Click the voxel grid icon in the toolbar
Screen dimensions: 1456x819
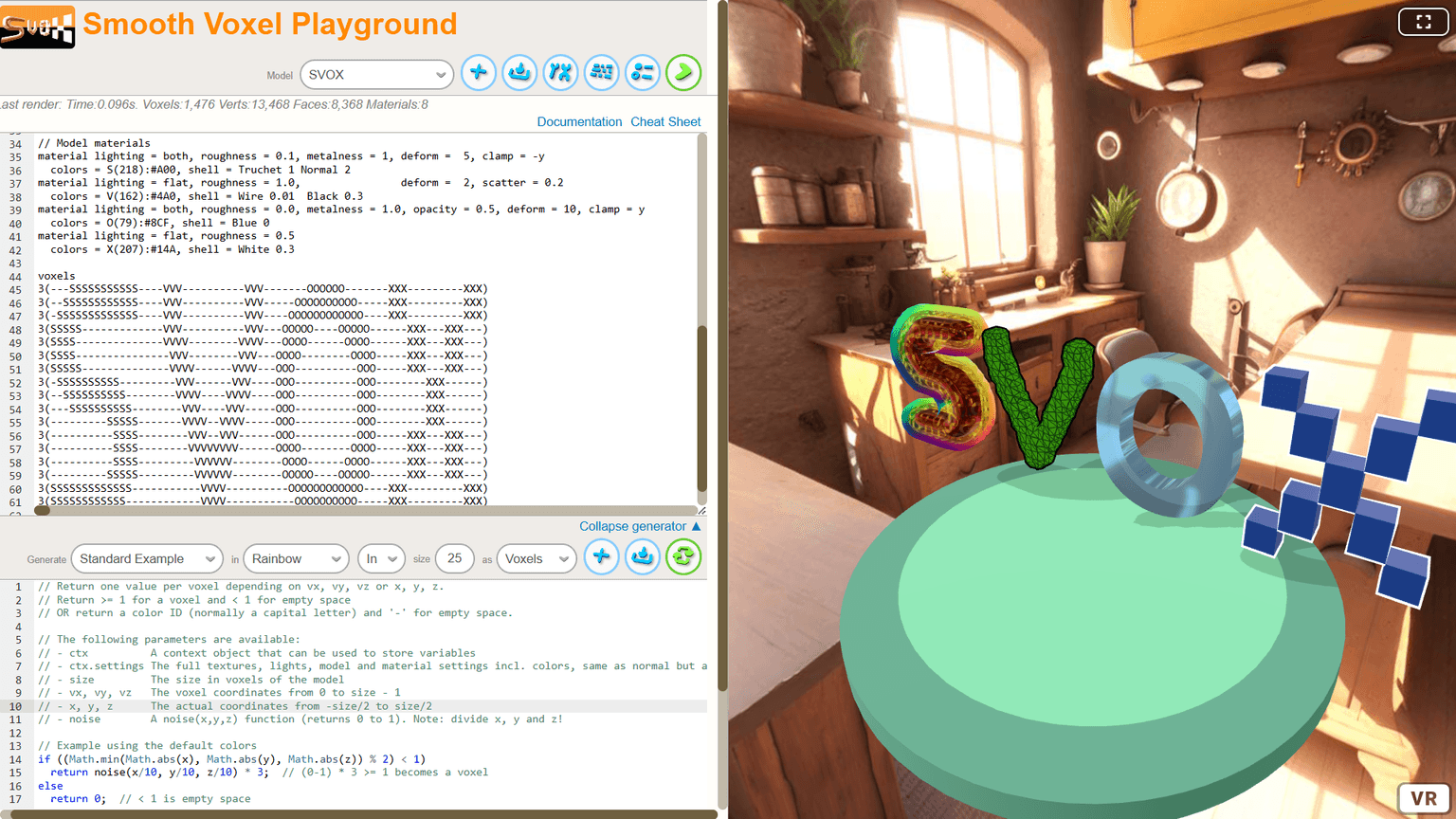[x=602, y=72]
